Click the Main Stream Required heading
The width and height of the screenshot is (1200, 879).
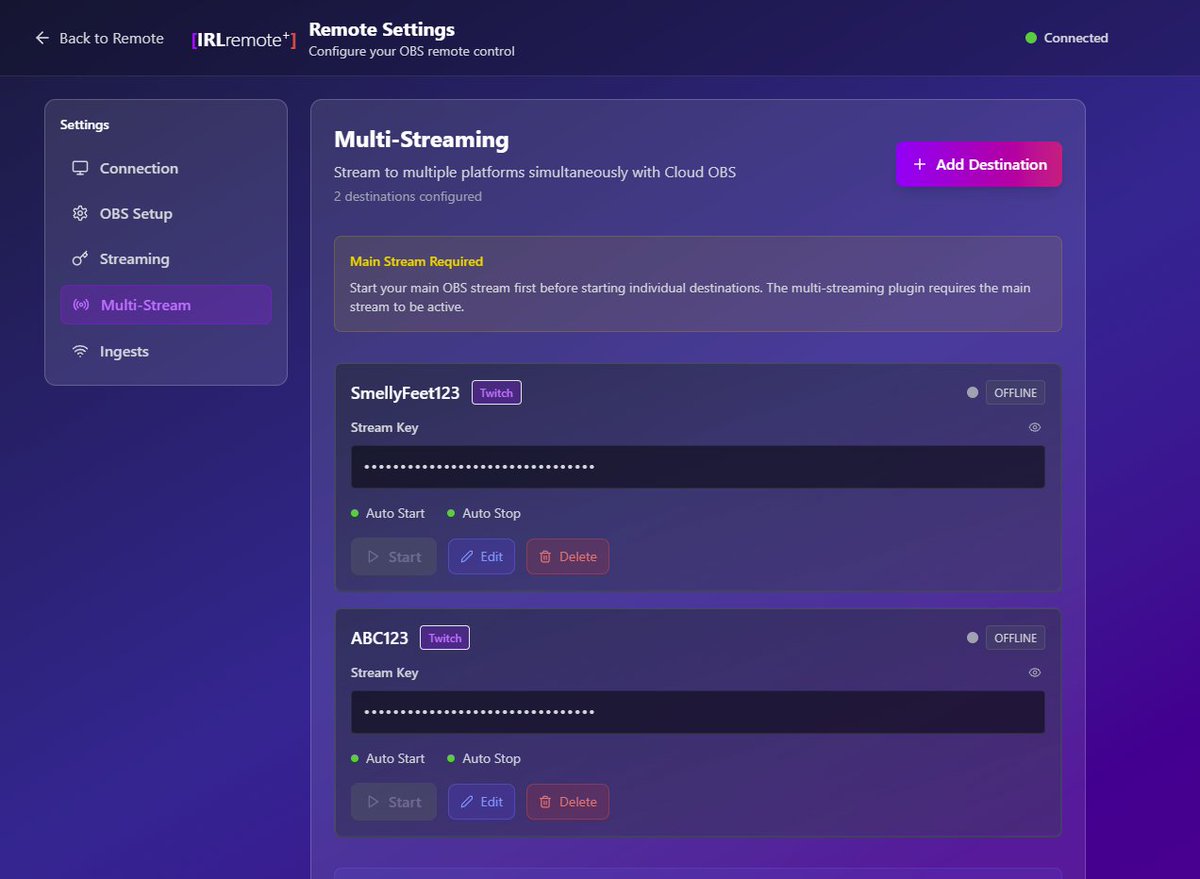[416, 261]
